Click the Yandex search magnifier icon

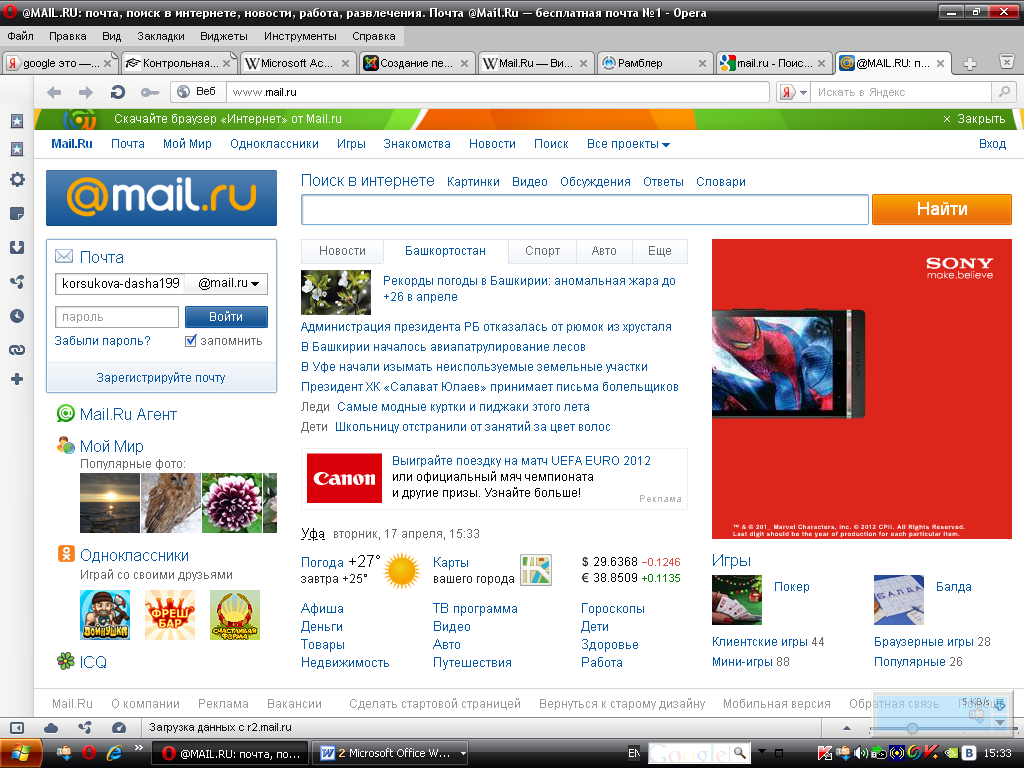click(x=1004, y=92)
